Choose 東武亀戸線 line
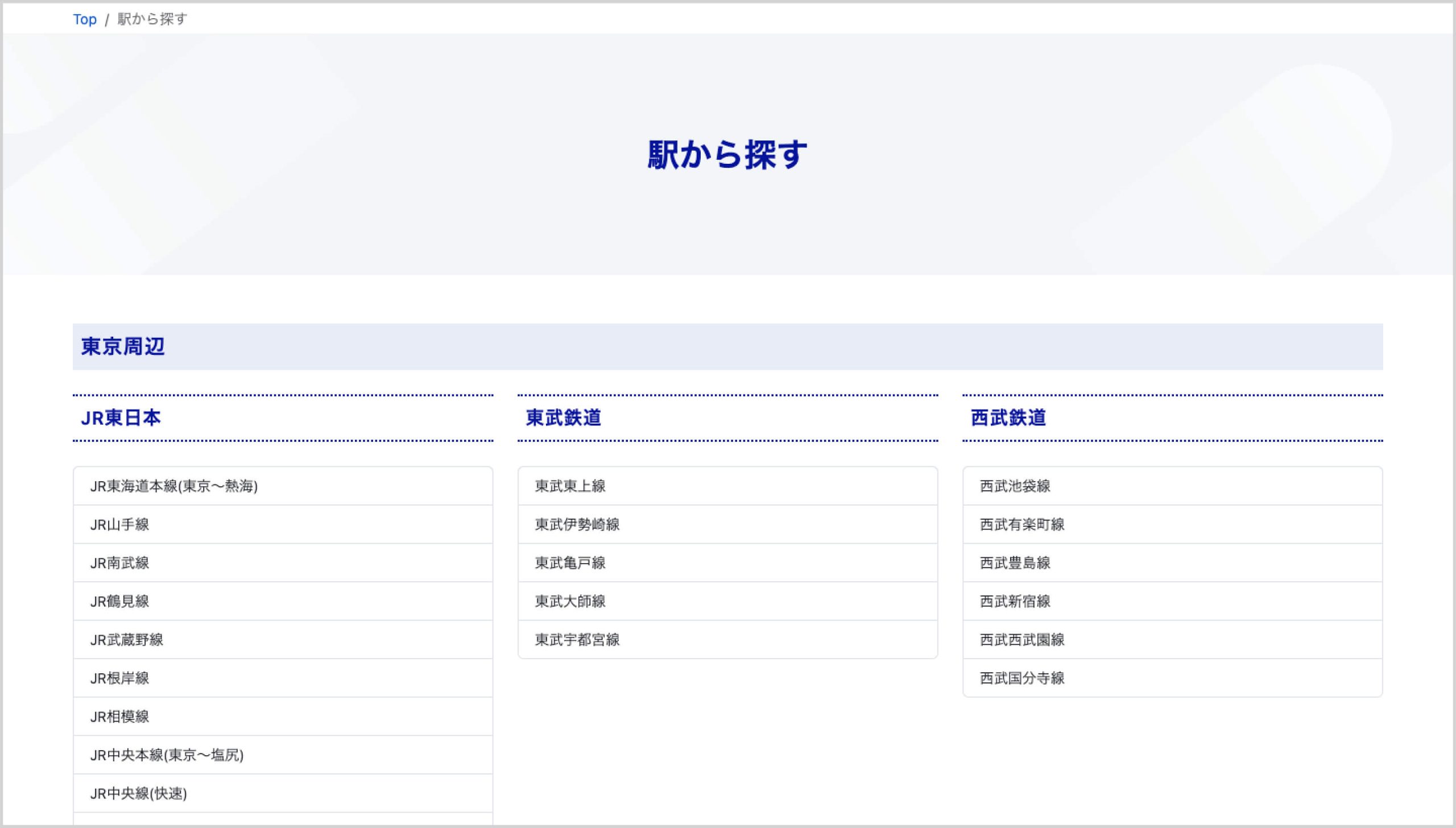 click(x=727, y=562)
